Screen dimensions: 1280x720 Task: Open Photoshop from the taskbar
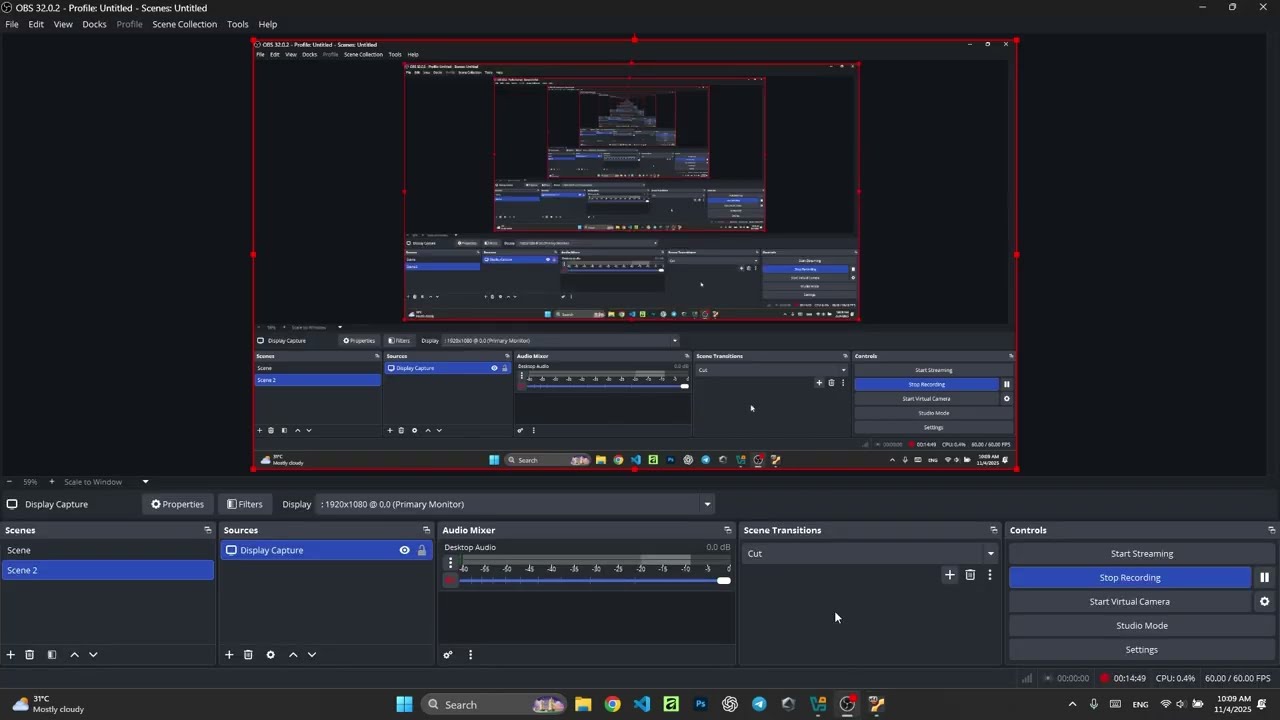[700, 704]
